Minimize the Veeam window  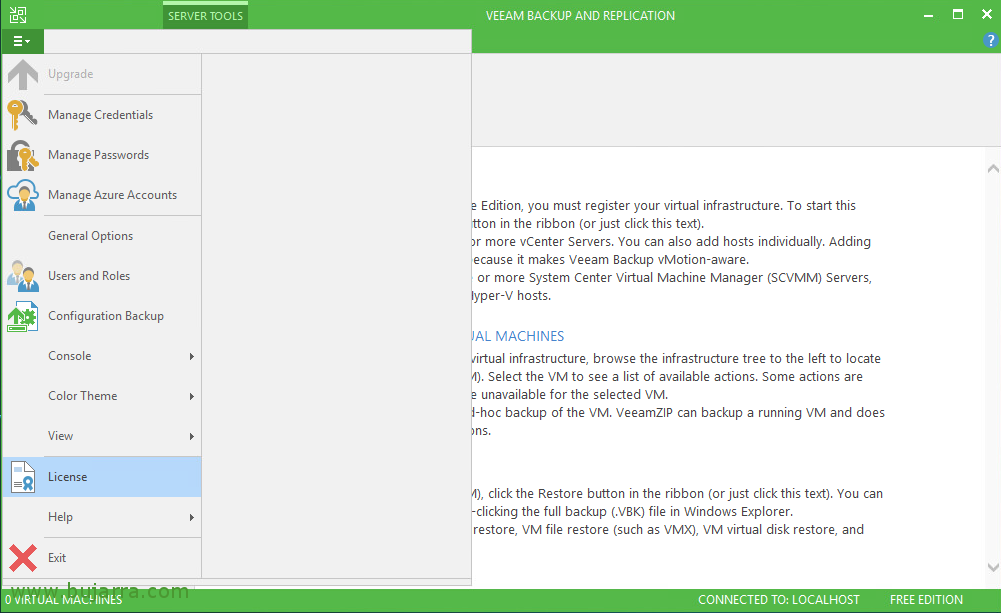click(x=928, y=15)
